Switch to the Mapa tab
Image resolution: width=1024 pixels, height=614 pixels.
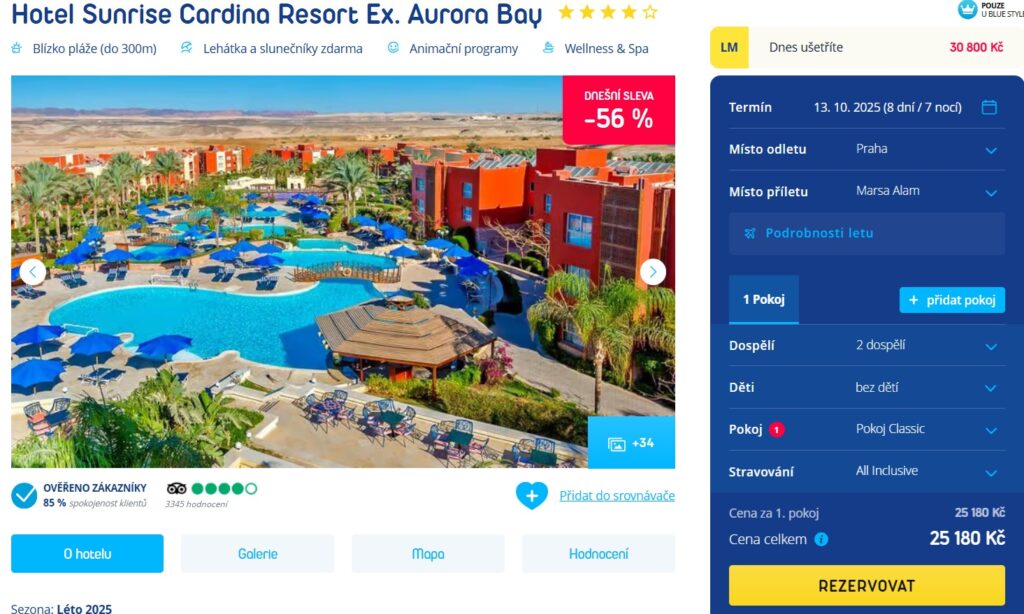(428, 554)
